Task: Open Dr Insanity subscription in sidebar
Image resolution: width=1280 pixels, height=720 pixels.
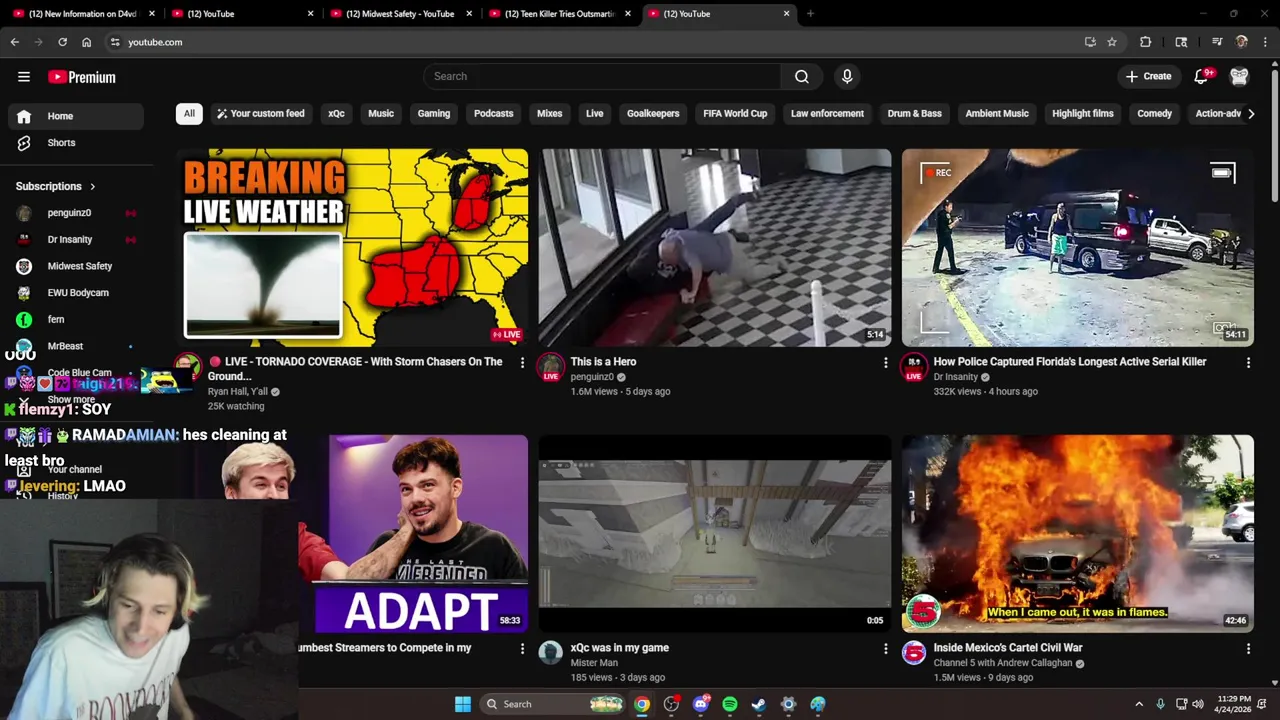Action: [76, 240]
